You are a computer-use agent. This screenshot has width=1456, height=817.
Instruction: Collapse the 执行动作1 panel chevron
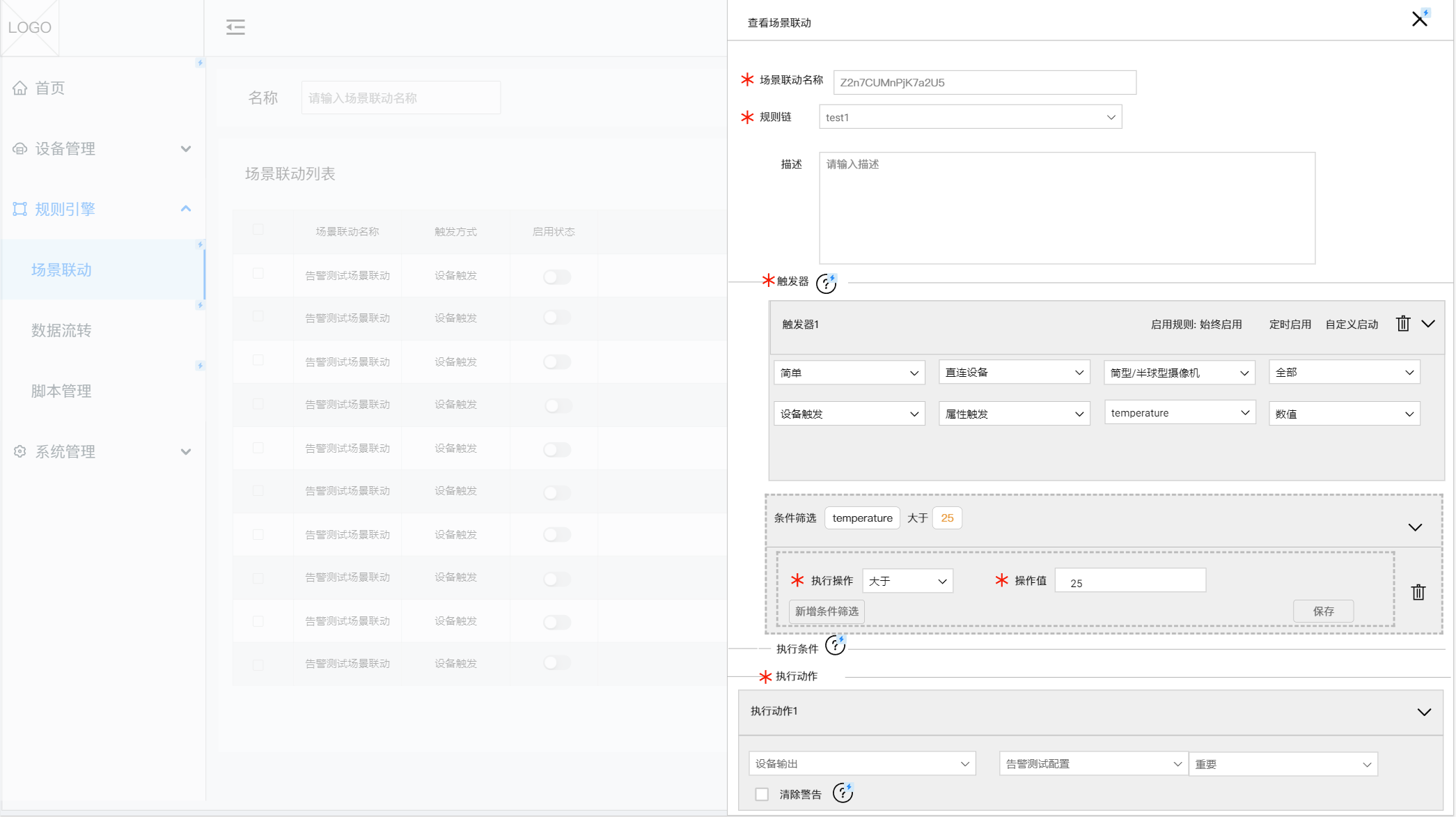pyautogui.click(x=1424, y=712)
